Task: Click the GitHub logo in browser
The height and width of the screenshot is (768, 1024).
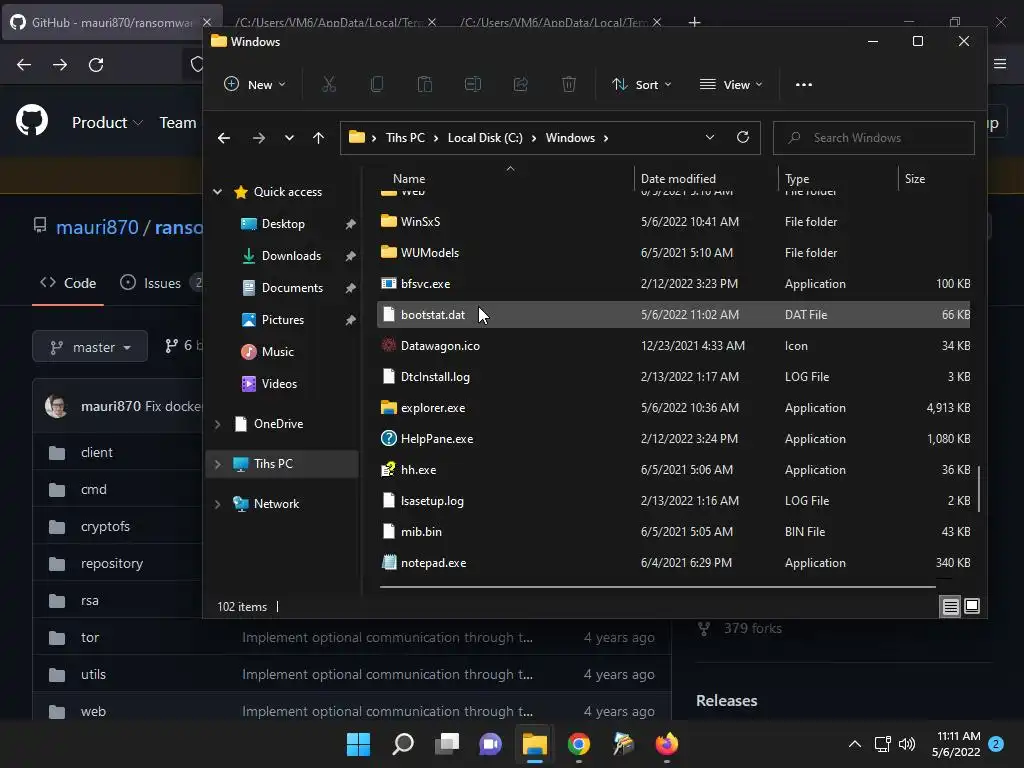Action: (32, 121)
